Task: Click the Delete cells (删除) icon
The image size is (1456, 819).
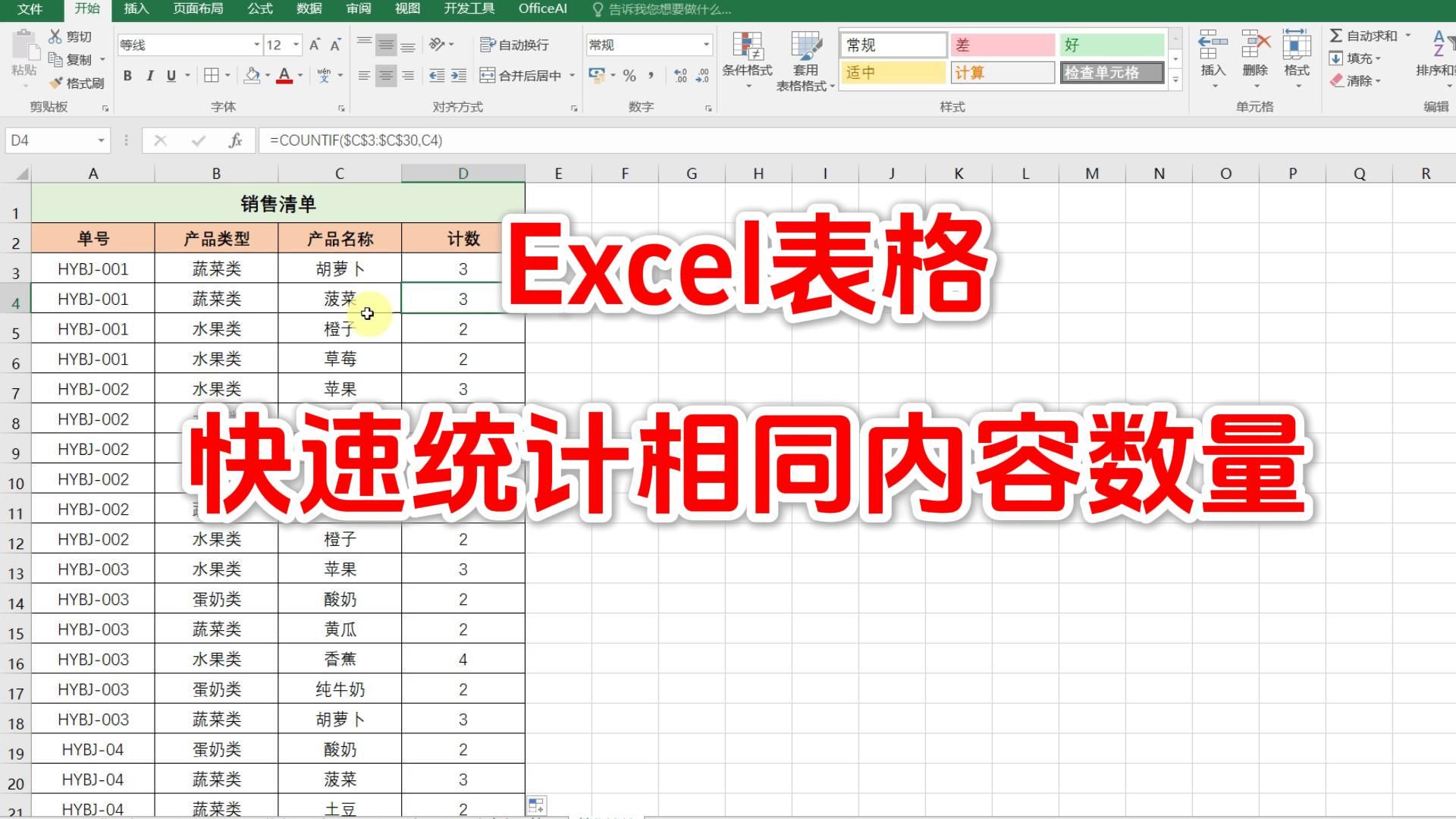Action: [x=1255, y=45]
